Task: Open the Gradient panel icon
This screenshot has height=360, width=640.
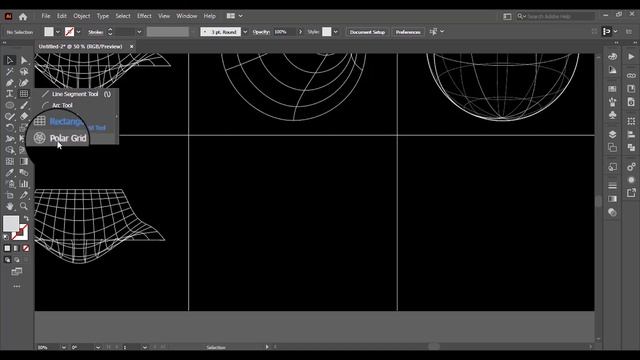Action: (x=612, y=199)
